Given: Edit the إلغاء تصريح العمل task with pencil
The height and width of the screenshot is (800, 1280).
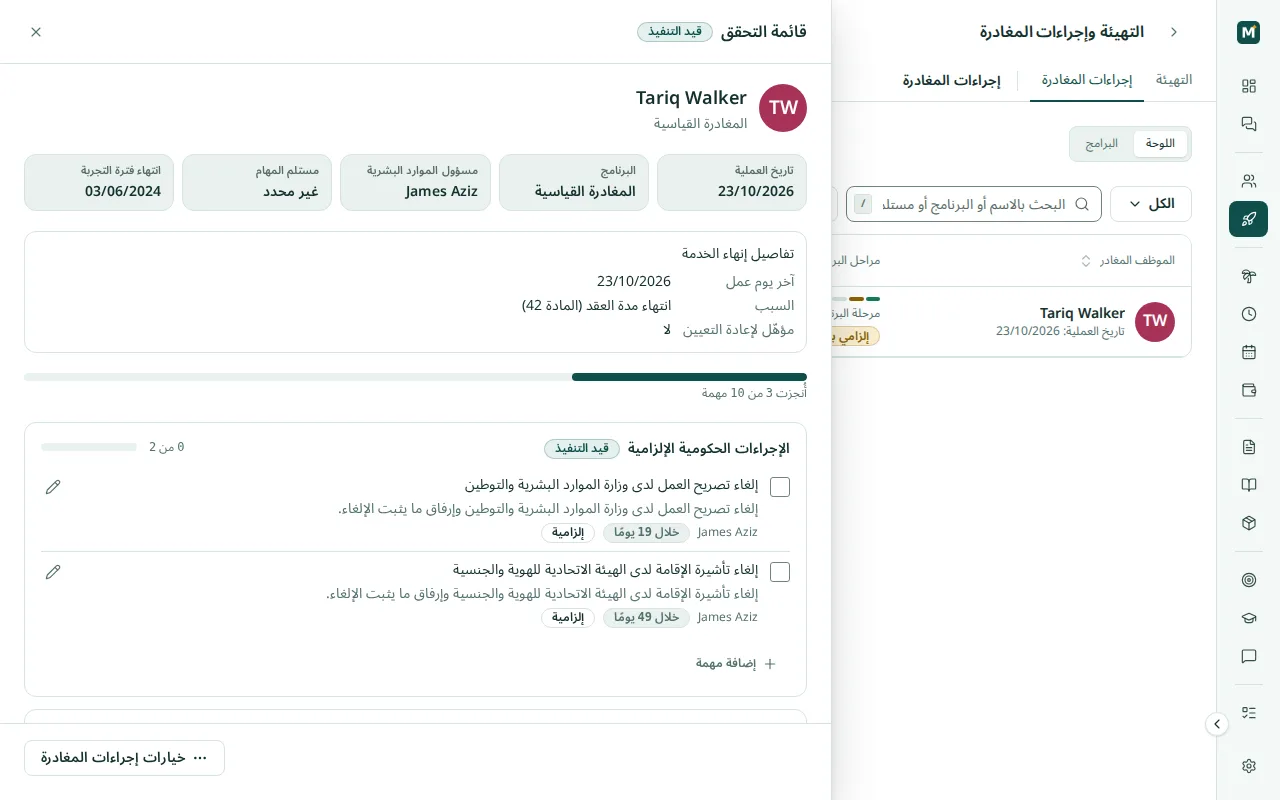Looking at the screenshot, I should (53, 487).
